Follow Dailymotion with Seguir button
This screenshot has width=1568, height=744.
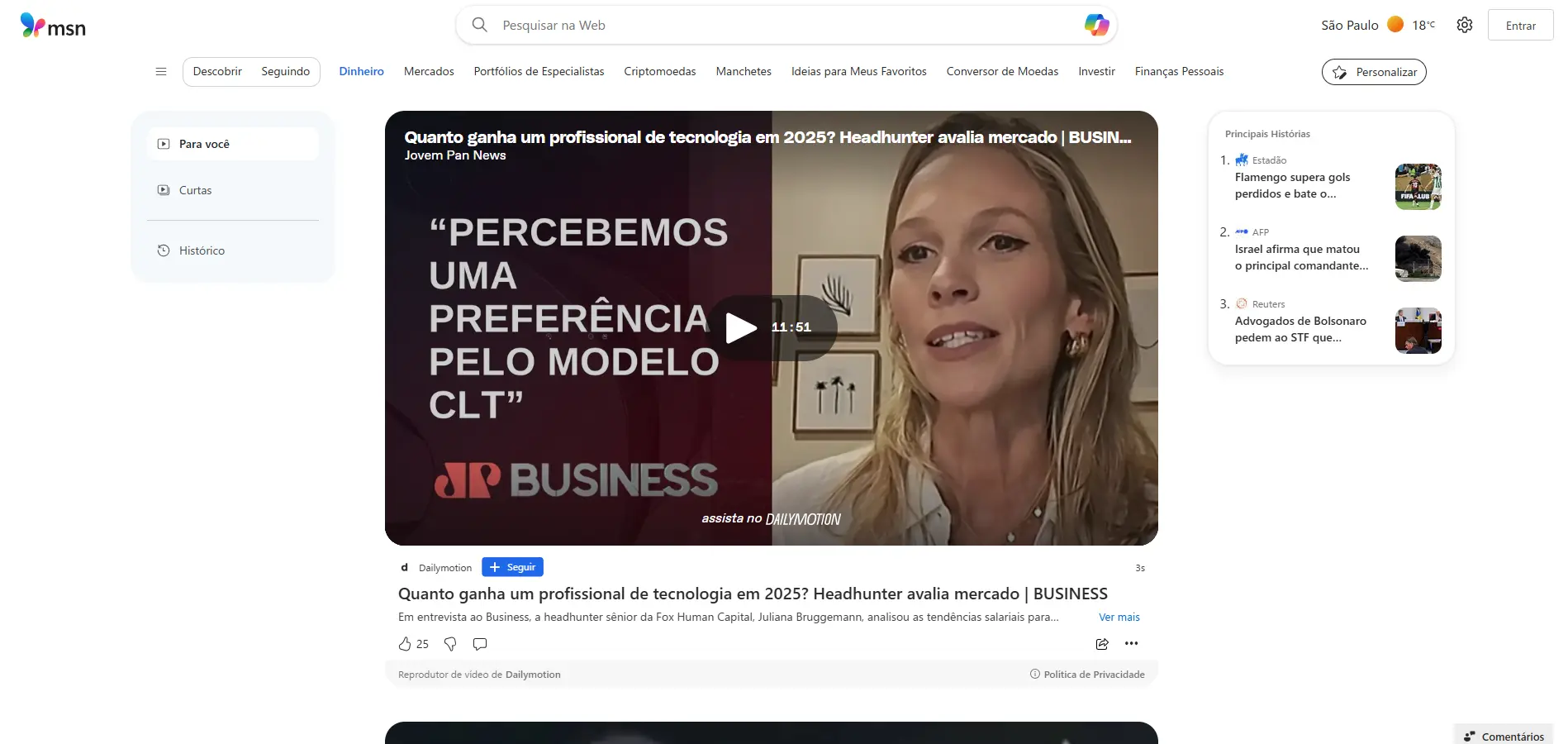point(512,567)
